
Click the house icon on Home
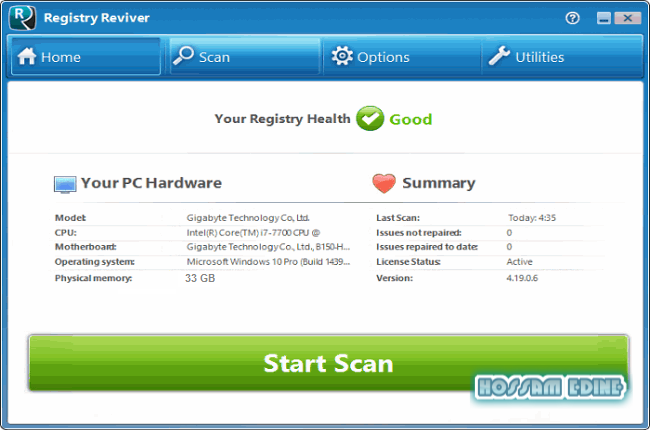click(27, 56)
